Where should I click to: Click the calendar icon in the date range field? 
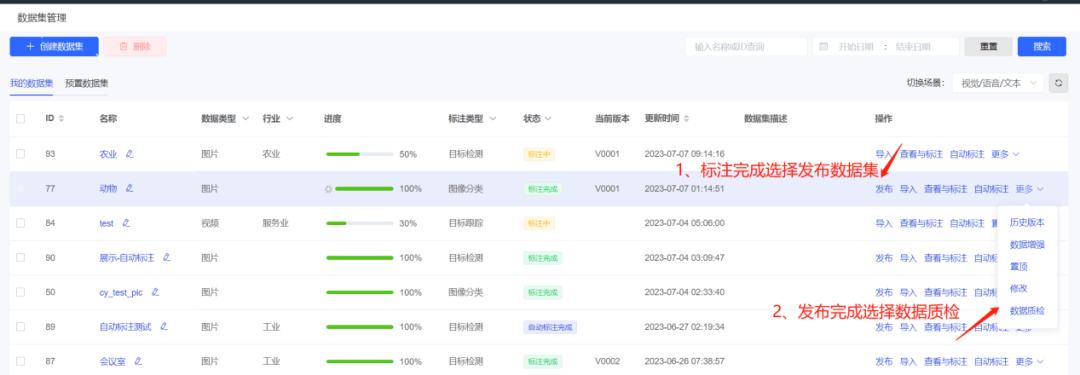[824, 47]
